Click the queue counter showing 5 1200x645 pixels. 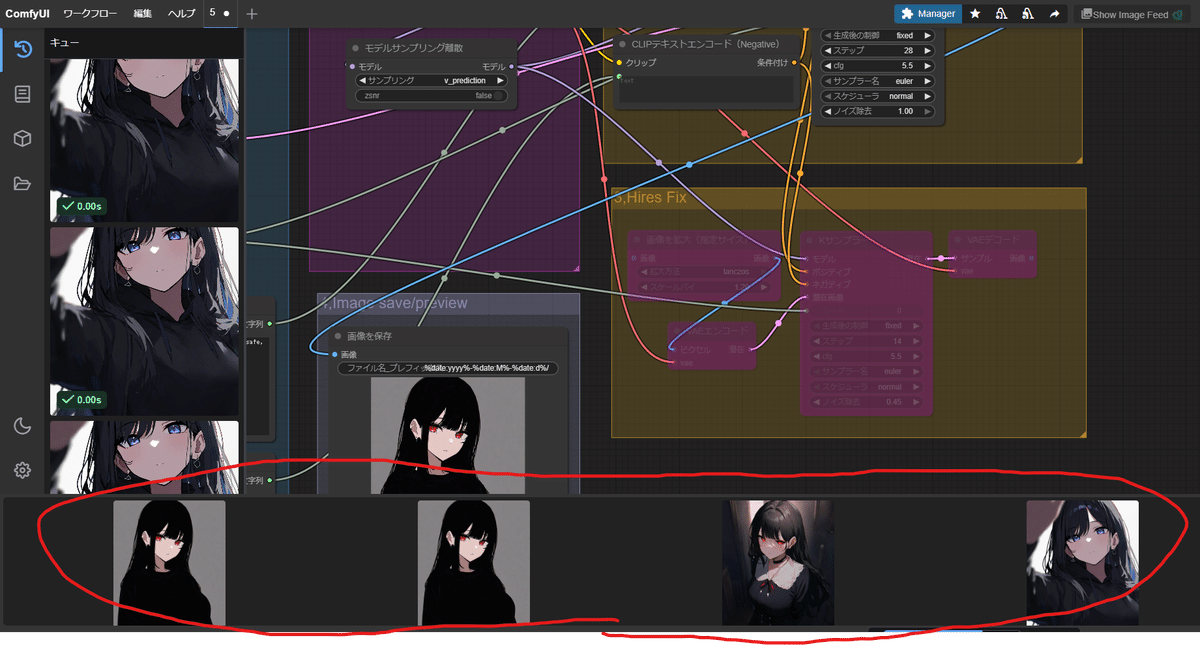point(215,13)
